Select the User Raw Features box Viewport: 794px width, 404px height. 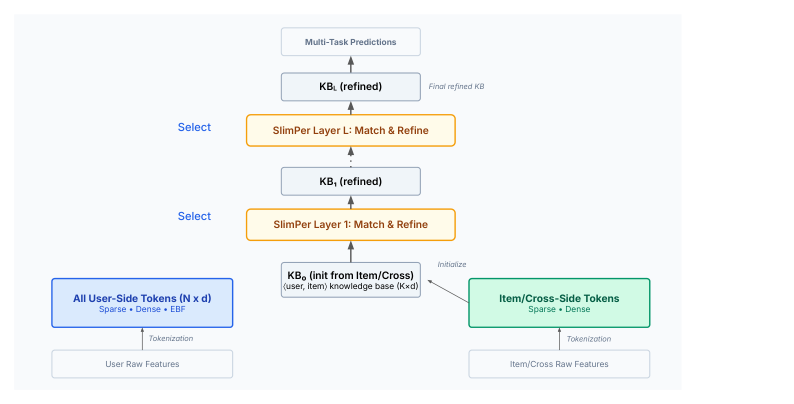(142, 364)
